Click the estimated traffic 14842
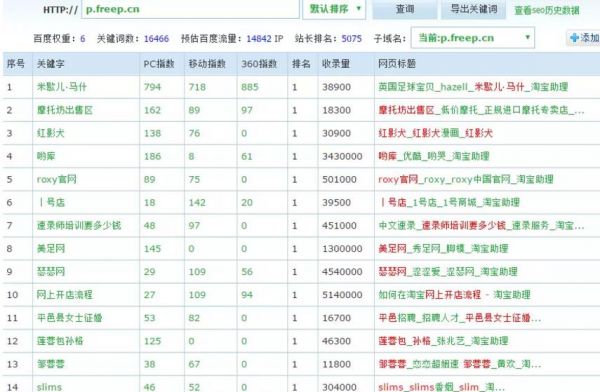 pyautogui.click(x=259, y=39)
